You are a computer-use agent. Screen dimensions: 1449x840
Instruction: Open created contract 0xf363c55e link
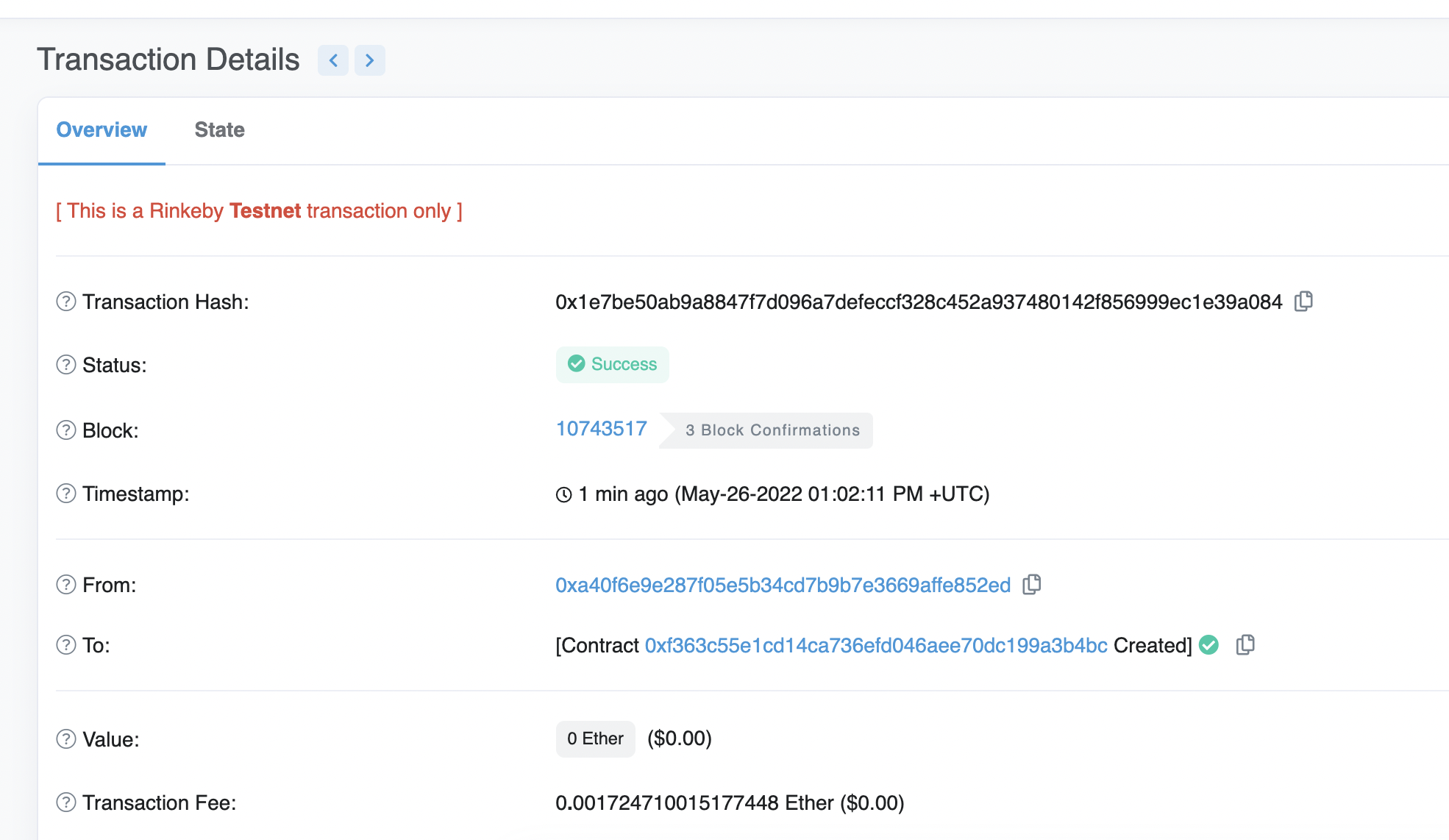pos(875,646)
